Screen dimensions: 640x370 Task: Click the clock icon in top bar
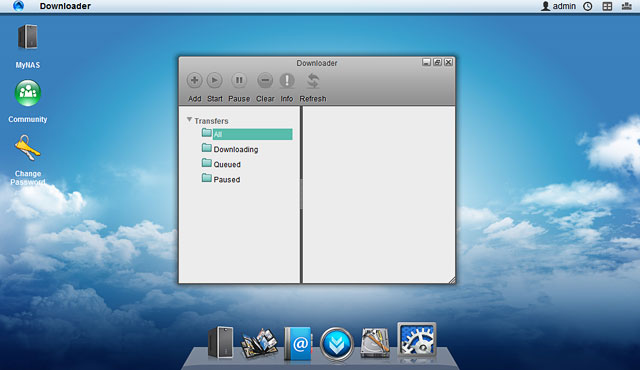click(x=588, y=6)
